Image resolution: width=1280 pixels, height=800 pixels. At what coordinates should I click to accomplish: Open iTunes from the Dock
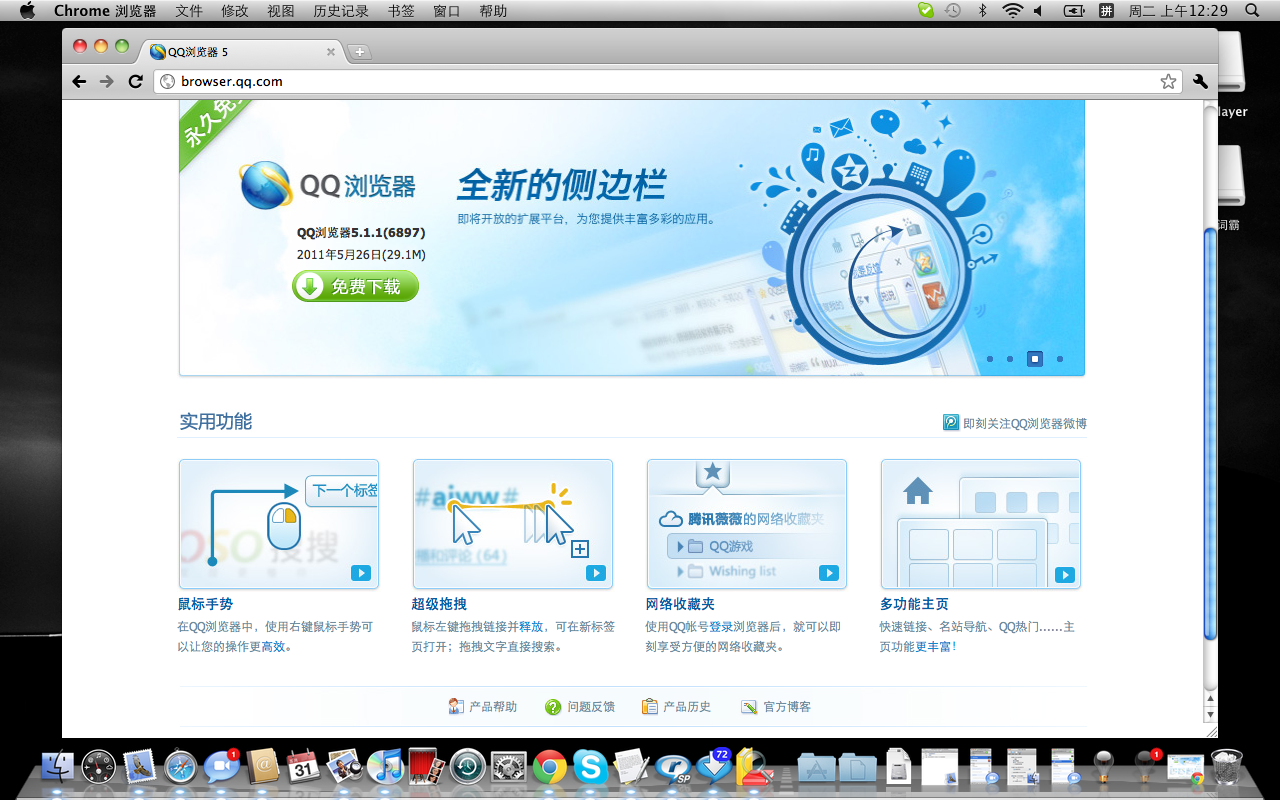point(384,768)
